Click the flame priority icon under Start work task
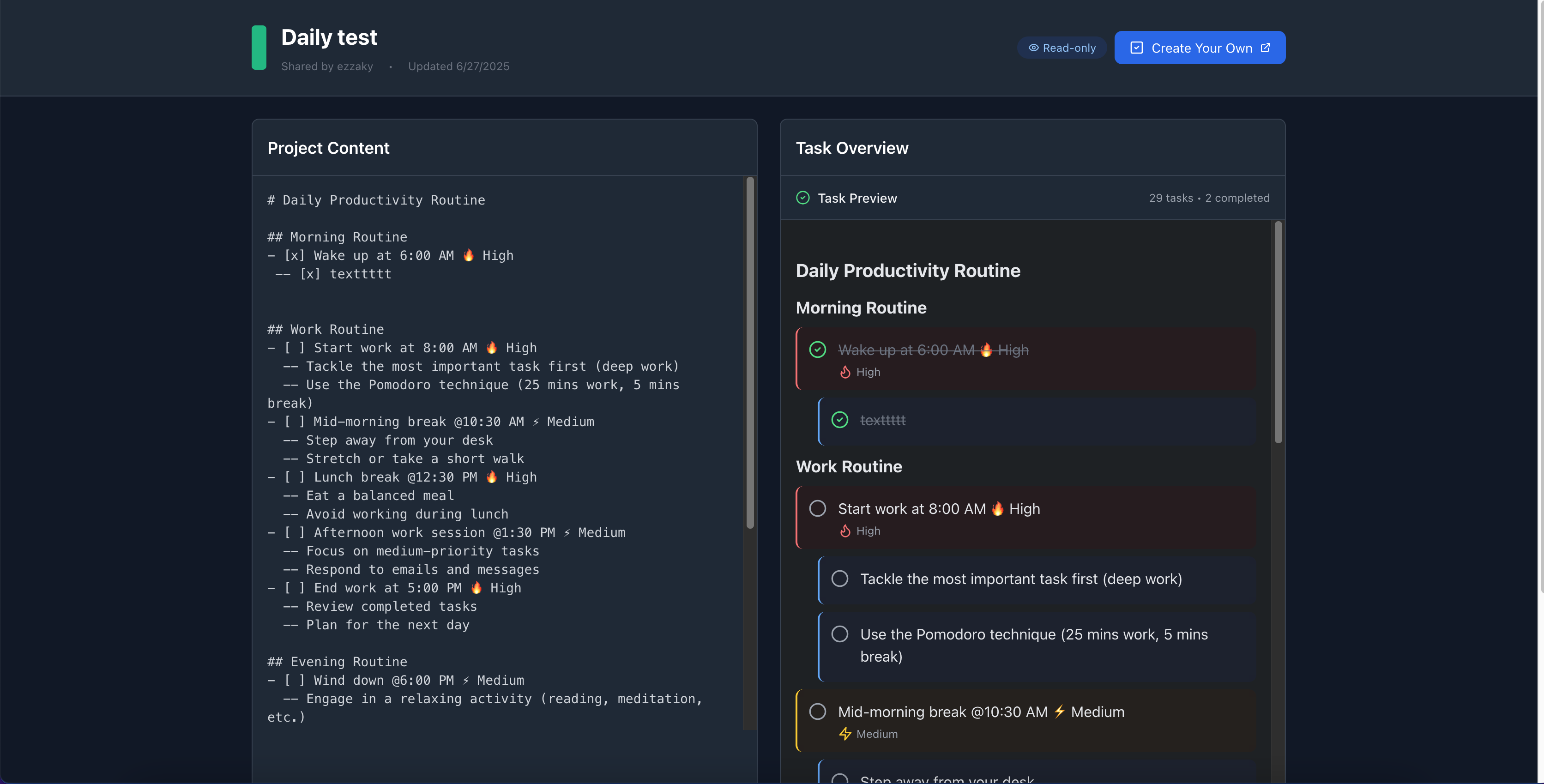This screenshot has width=1544, height=784. (x=845, y=531)
